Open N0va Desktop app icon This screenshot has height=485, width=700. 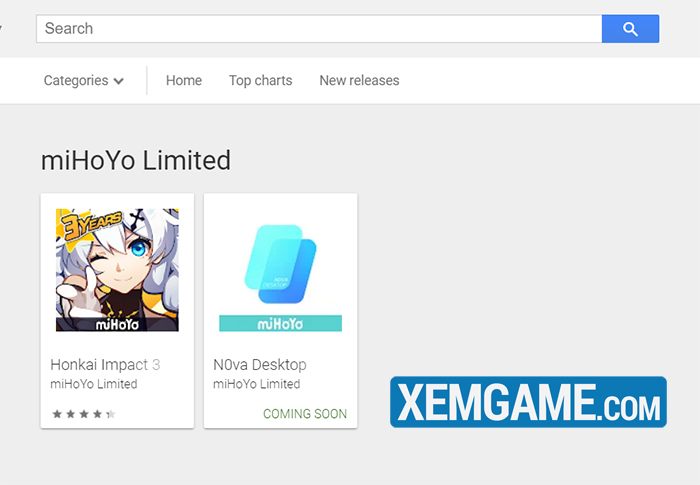[x=280, y=270]
